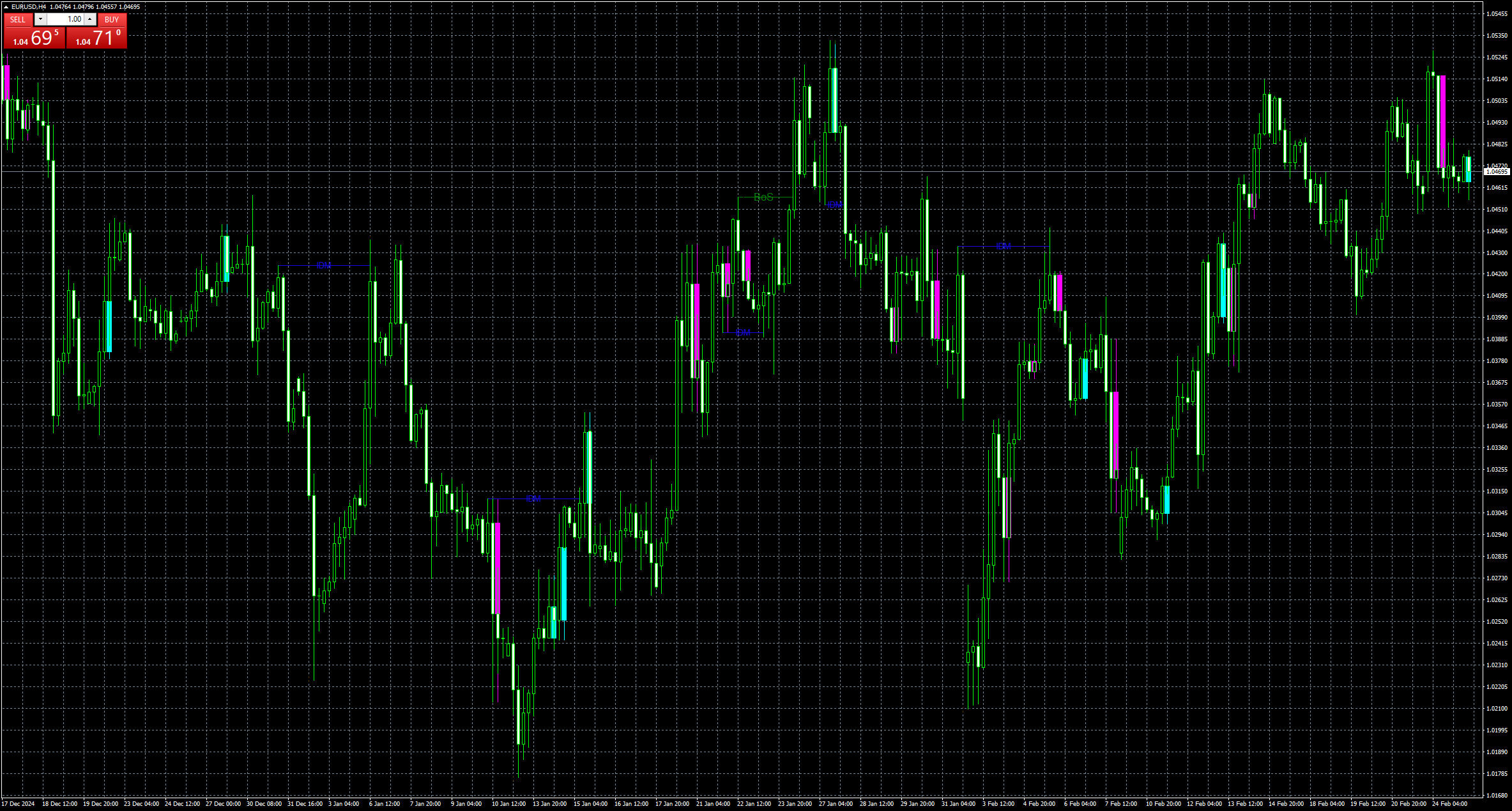Click the EURUSD,H4 chart title text
The height and width of the screenshot is (811, 1512).
click(x=29, y=7)
